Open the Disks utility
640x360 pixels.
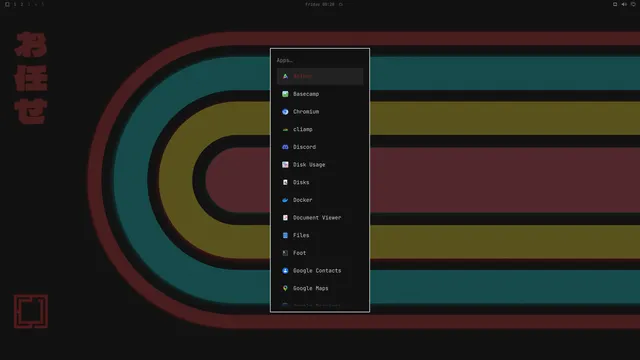320,182
